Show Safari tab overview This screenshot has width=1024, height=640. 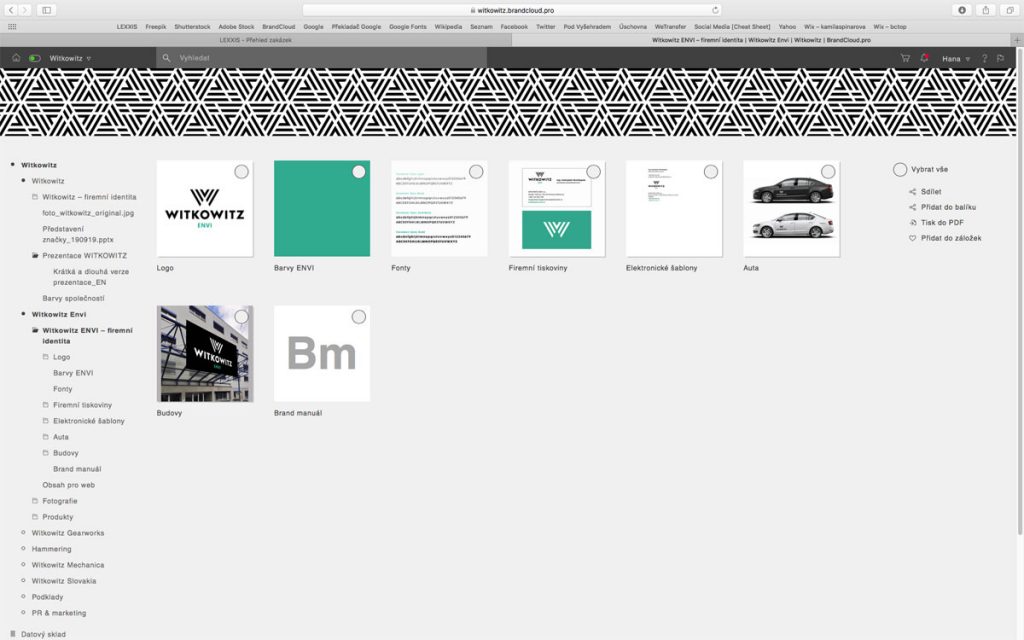click(x=1010, y=10)
